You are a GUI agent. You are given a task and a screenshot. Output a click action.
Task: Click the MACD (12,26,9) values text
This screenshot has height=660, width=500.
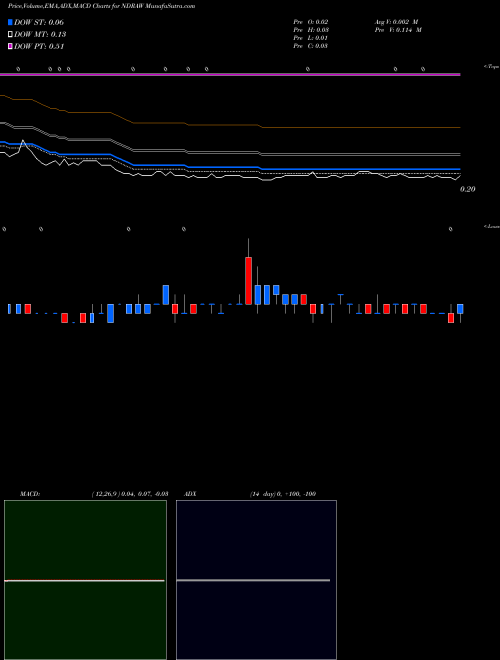tap(130, 494)
